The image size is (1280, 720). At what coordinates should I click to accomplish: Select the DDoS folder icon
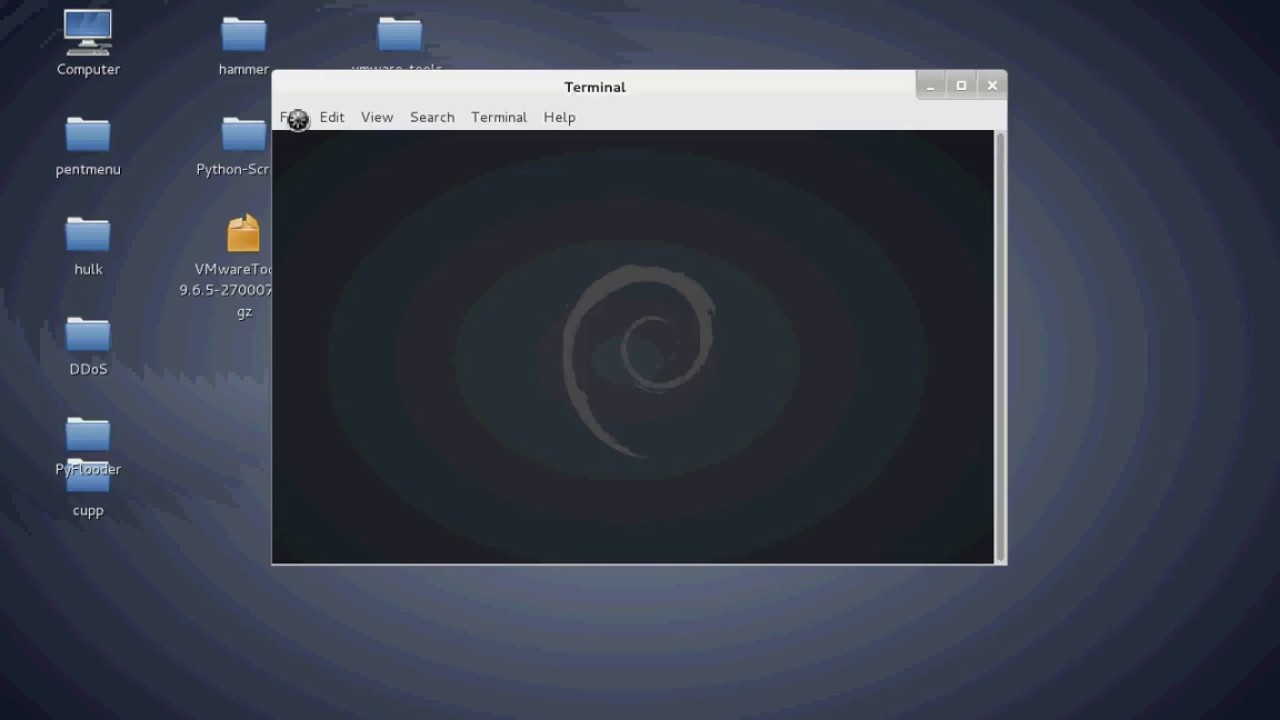(x=88, y=335)
